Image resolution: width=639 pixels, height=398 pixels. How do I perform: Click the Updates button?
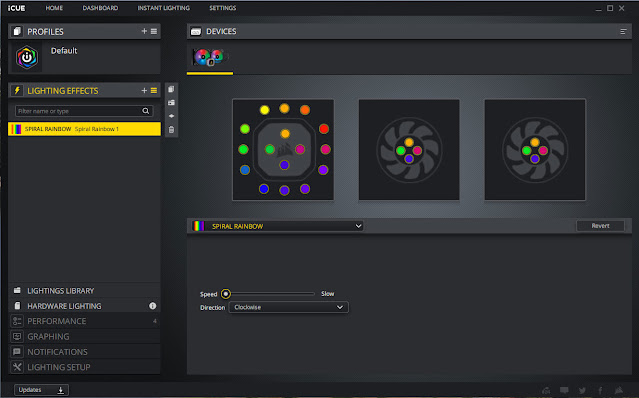point(41,390)
